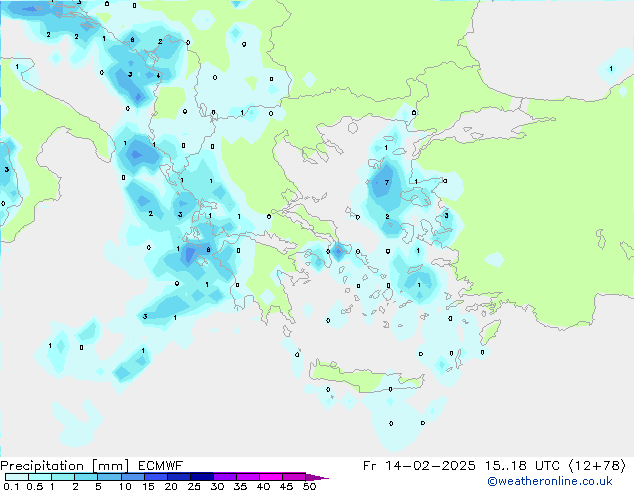The image size is (634, 490).
Task: Click the 2–5 mm legend color segment
Action: click(x=86, y=477)
